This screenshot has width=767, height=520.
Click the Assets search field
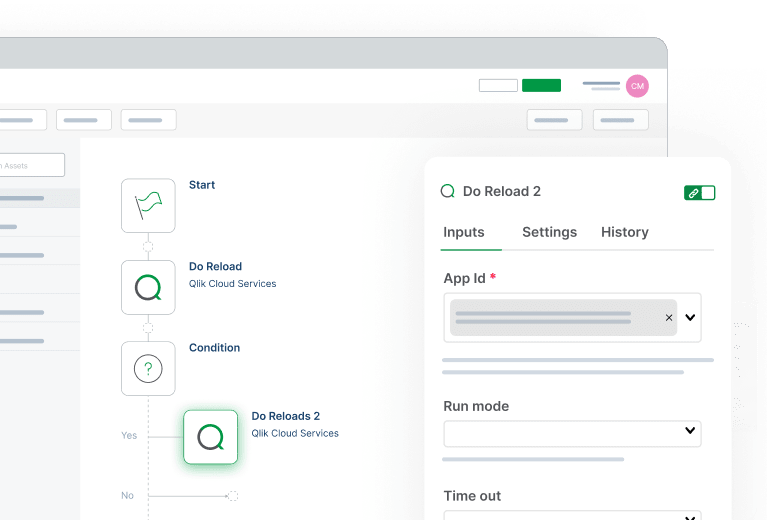[32, 165]
